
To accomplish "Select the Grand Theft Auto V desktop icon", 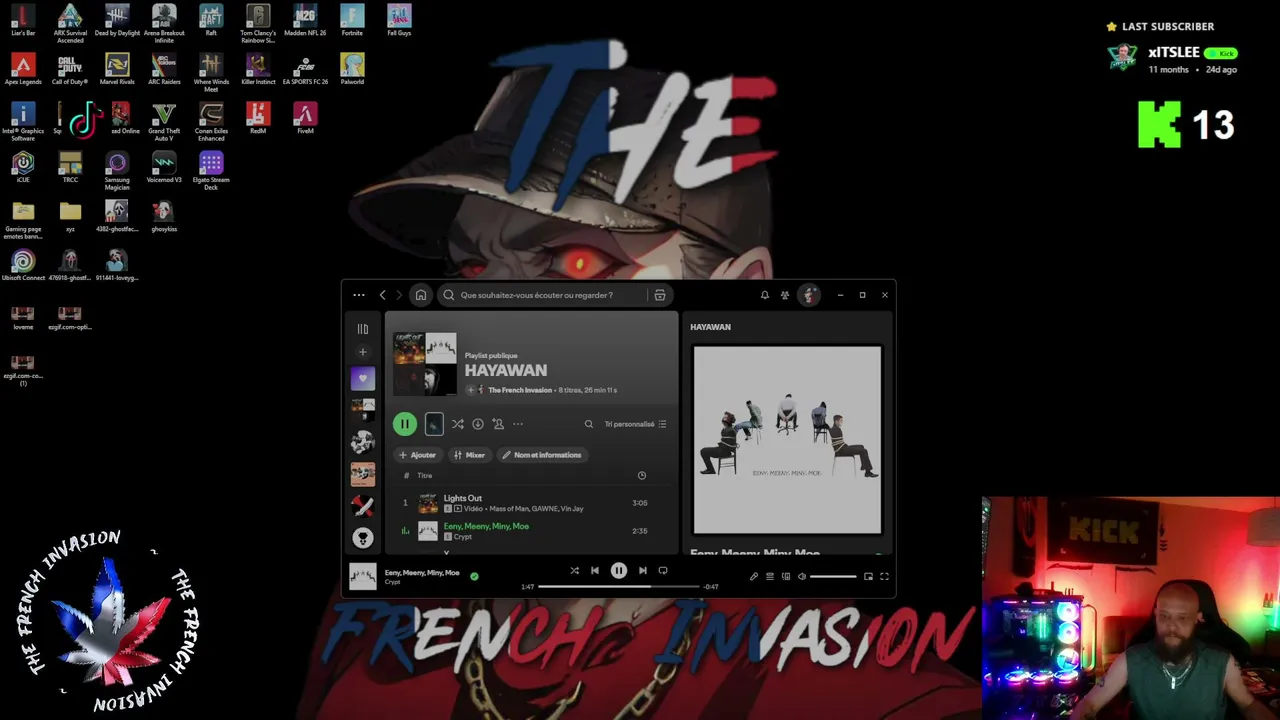I will point(164,122).
